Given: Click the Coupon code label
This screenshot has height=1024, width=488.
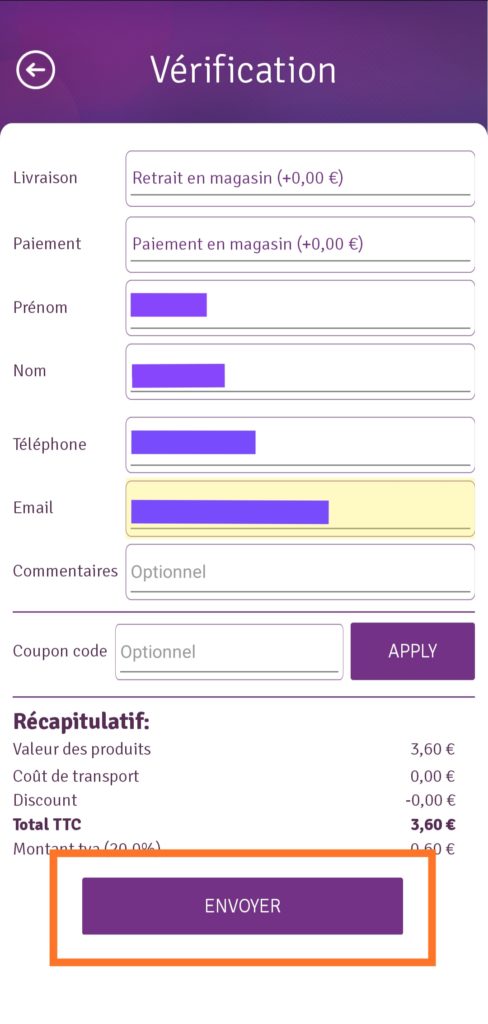Looking at the screenshot, I should coord(60,651).
